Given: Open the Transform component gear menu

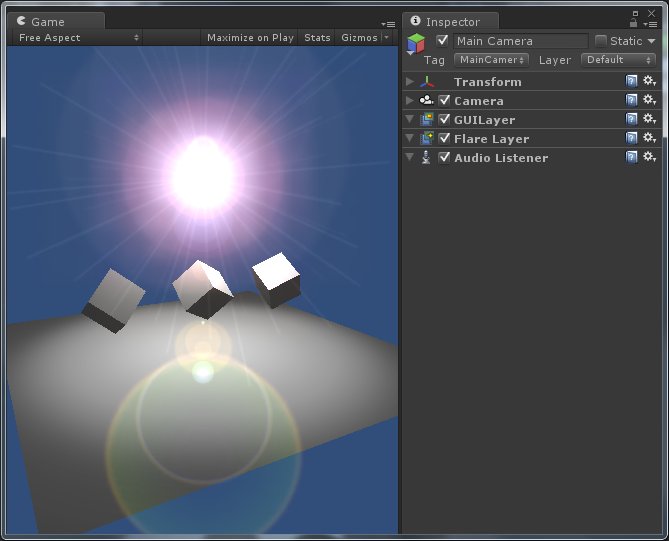Looking at the screenshot, I should pos(649,81).
